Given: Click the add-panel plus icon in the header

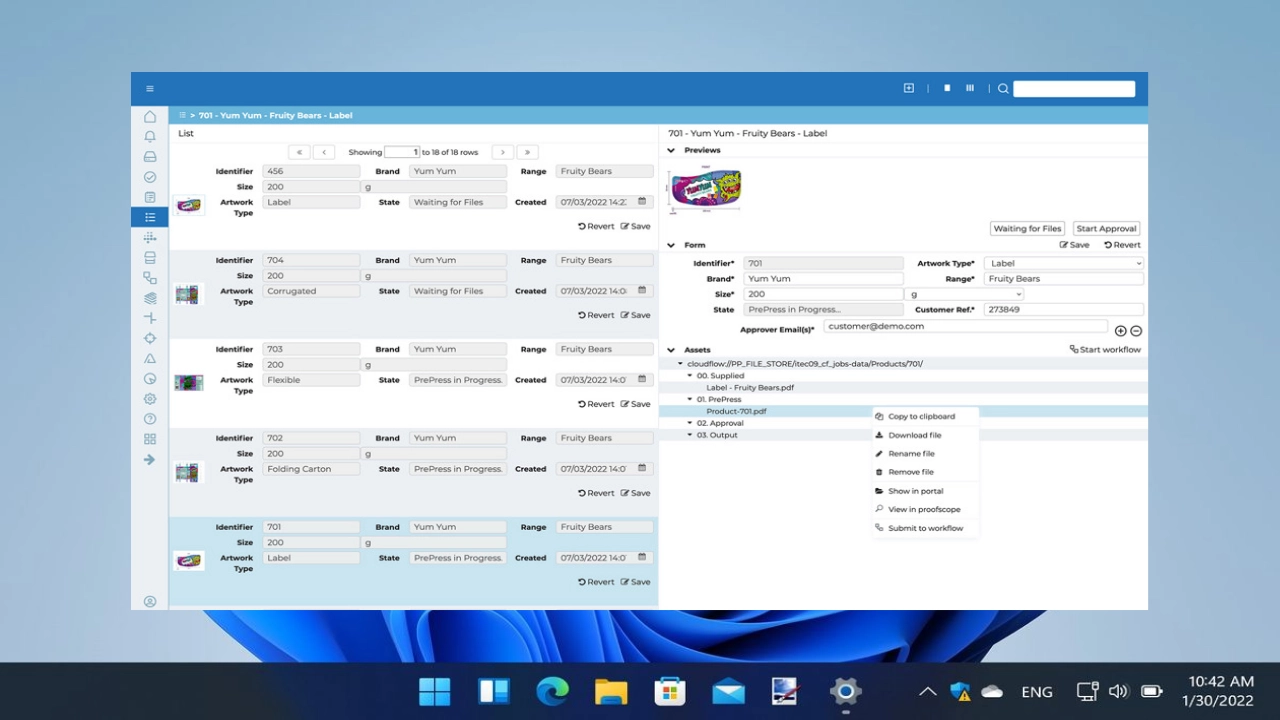Looking at the screenshot, I should (909, 88).
